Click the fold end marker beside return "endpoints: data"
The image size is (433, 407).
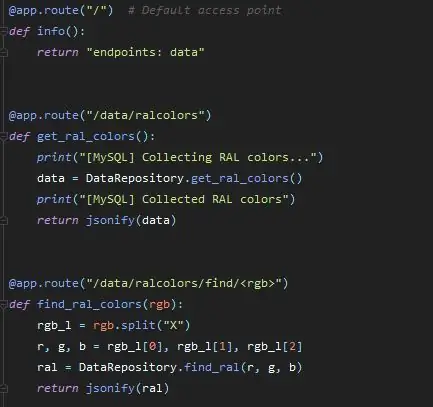(4, 52)
